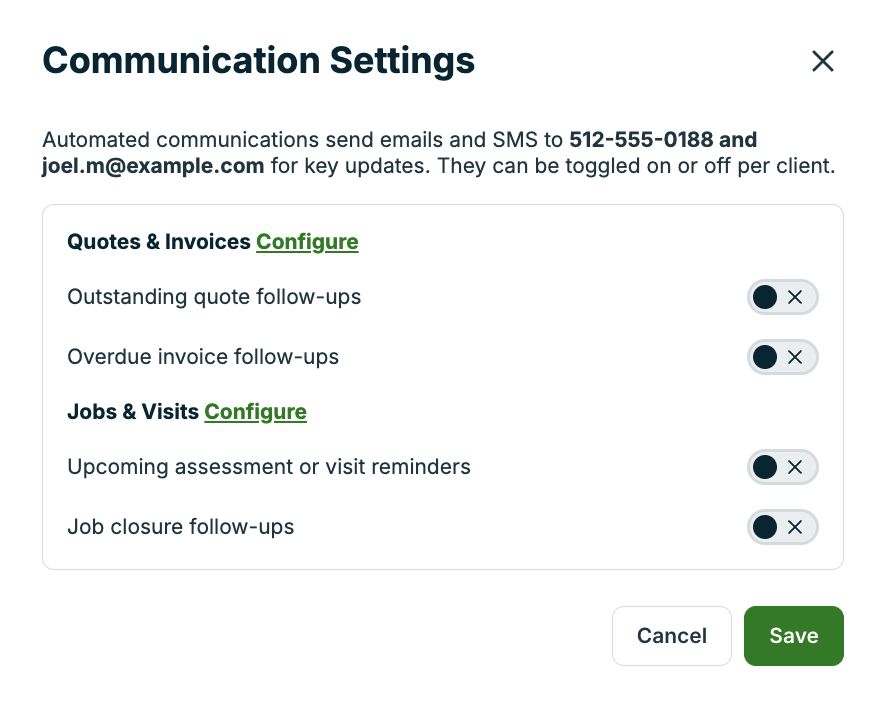Click the 'Outstanding quote follow-ups' label text
Screen dimensions: 884x708
pyautogui.click(x=214, y=297)
